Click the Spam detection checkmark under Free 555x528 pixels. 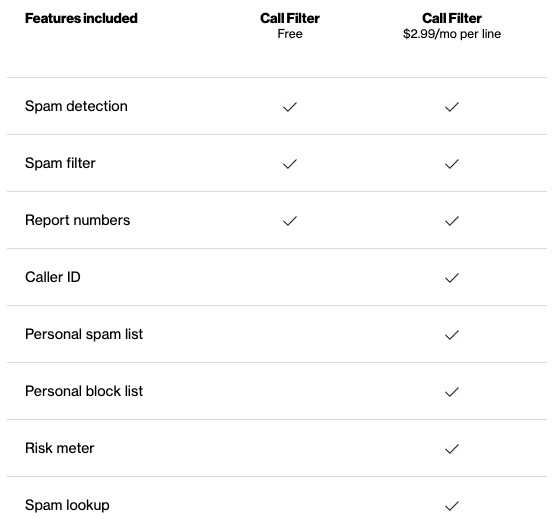click(x=290, y=107)
